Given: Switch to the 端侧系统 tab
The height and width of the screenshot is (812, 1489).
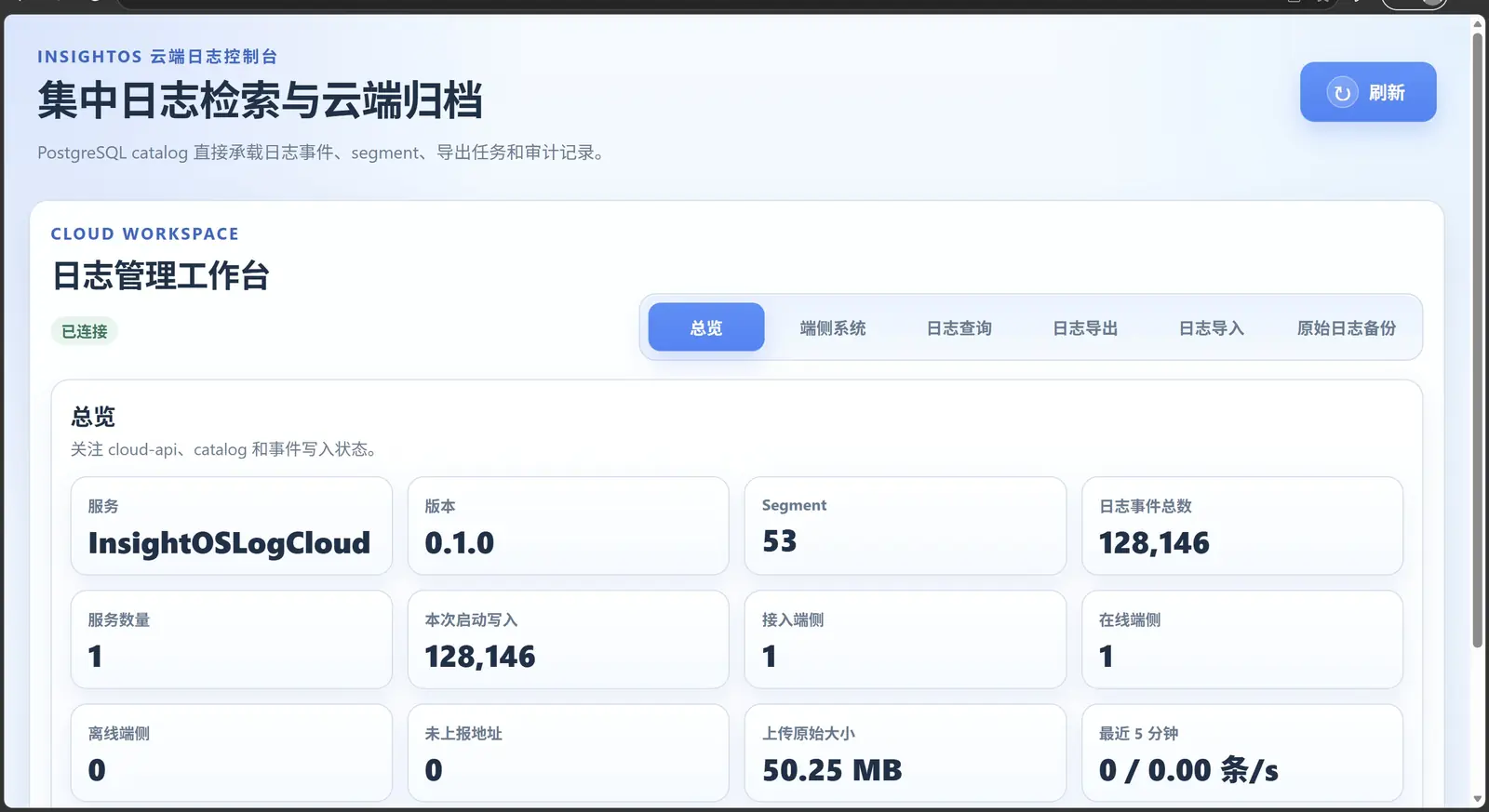Looking at the screenshot, I should tap(833, 327).
